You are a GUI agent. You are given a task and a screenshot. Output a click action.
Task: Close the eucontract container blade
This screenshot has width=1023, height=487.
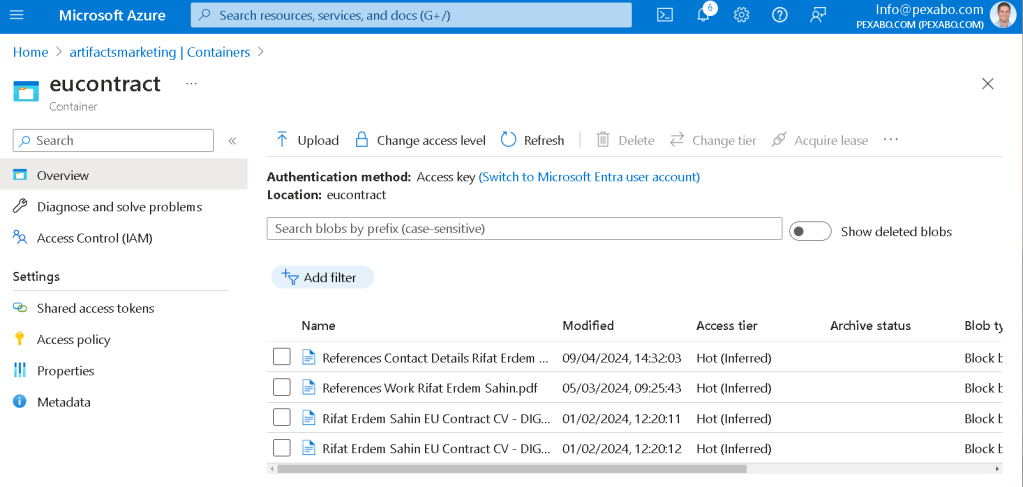[x=988, y=84]
